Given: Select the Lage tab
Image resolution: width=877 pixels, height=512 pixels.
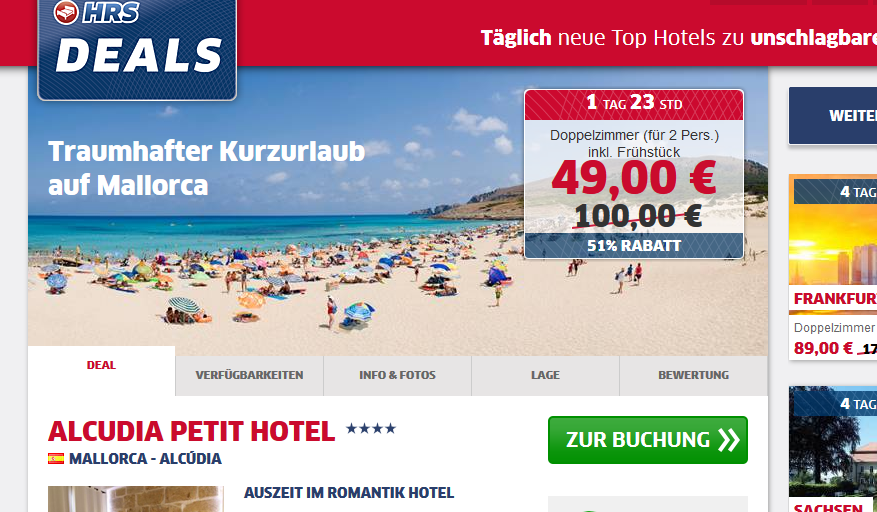Looking at the screenshot, I should pos(545,375).
